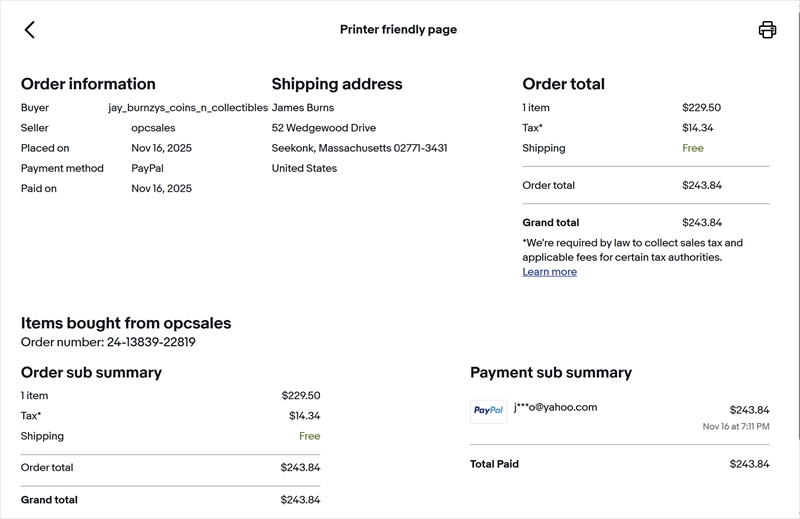This screenshot has width=800, height=519.
Task: Click the Shipping address heading
Action: (337, 84)
